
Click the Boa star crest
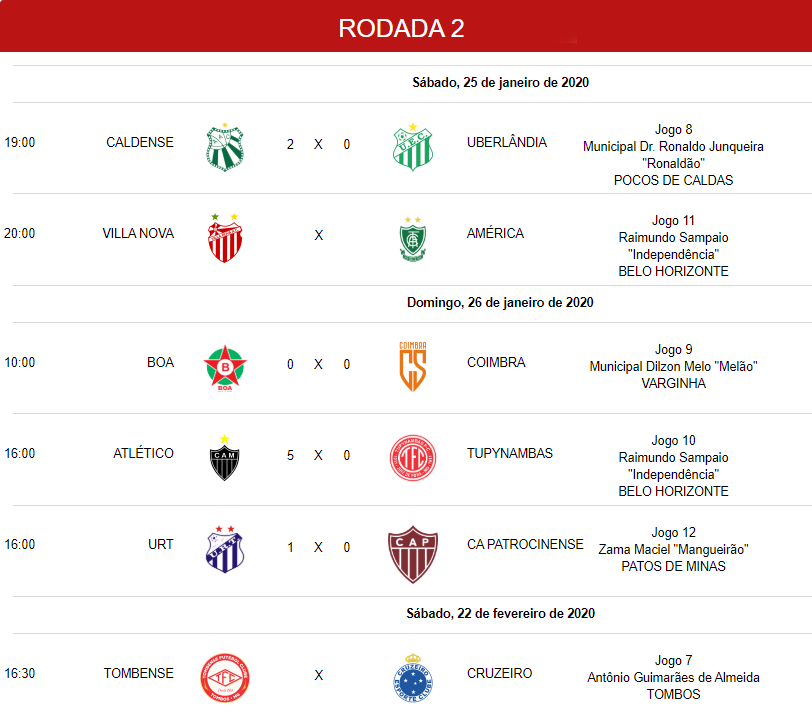225,368
